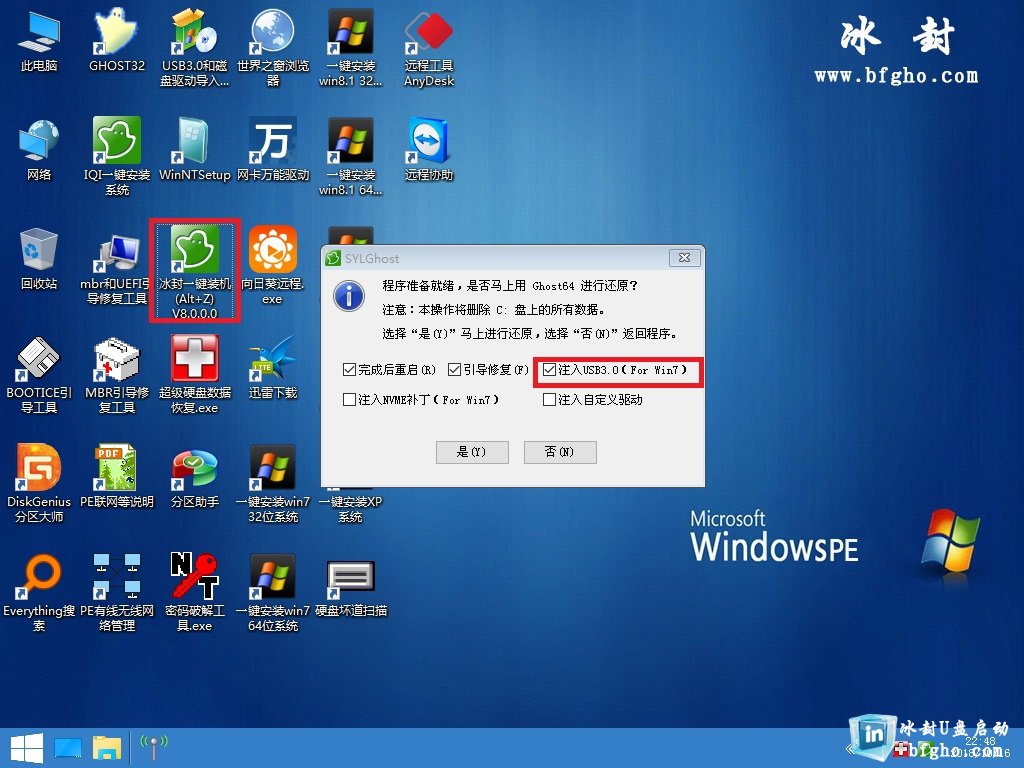
Task: Launch 超级硬盘数据恢复.exe icon
Action: 195,375
